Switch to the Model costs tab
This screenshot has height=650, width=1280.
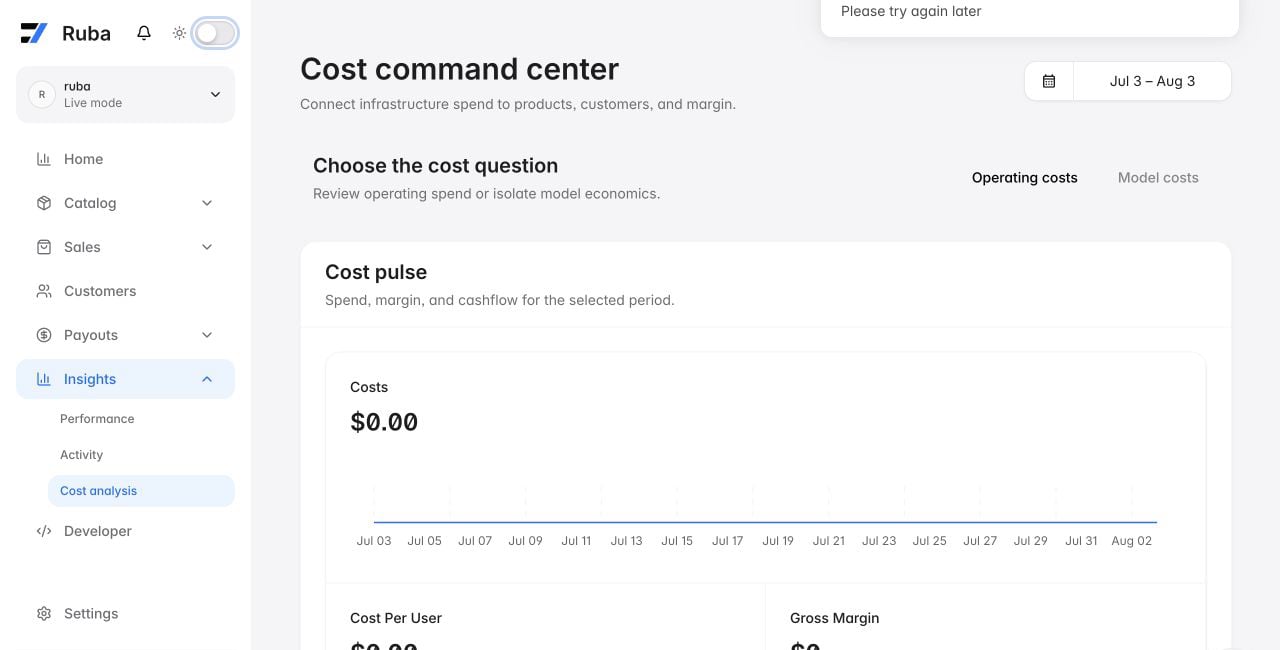point(1158,178)
